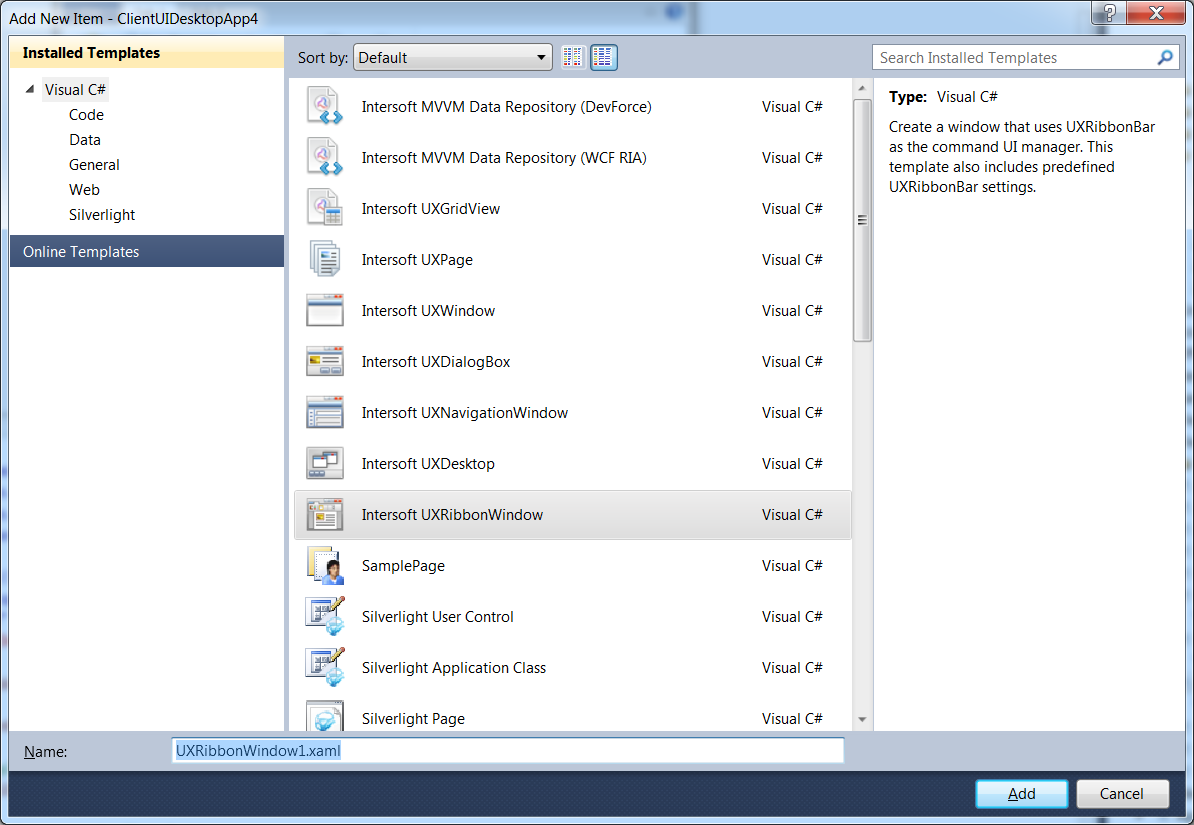Select 'Intersoft MVVM Data Repository (DevForce)' text
Screen dimensions: 1194x825
pyautogui.click(x=506, y=107)
